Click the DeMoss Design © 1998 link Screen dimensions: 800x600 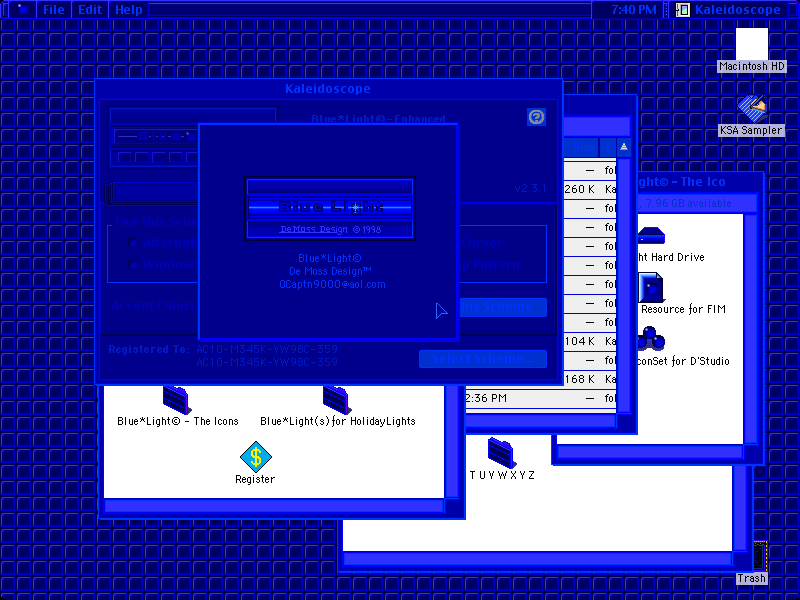point(330,229)
